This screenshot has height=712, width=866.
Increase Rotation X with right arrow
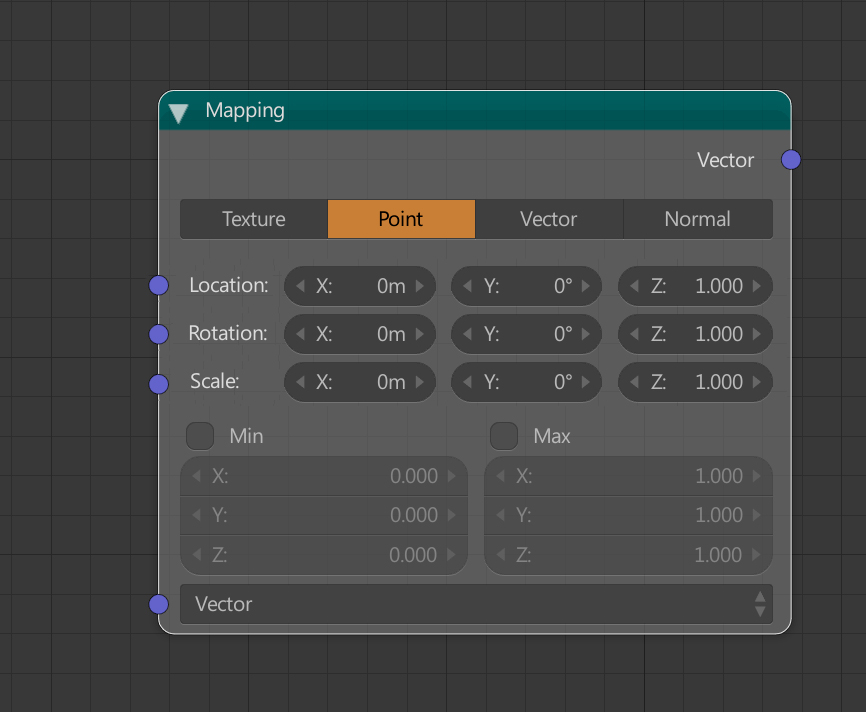pyautogui.click(x=420, y=334)
